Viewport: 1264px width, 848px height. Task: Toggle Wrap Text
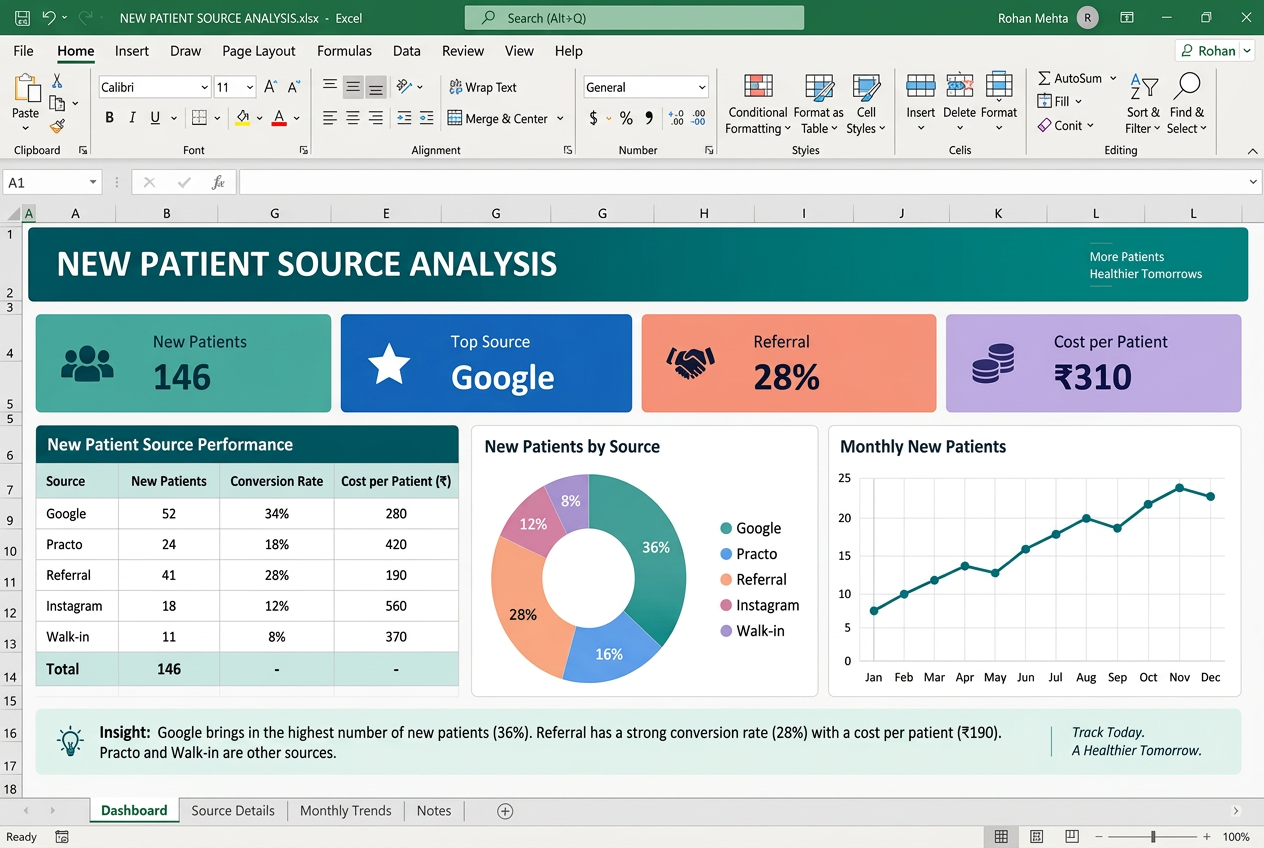(x=483, y=87)
